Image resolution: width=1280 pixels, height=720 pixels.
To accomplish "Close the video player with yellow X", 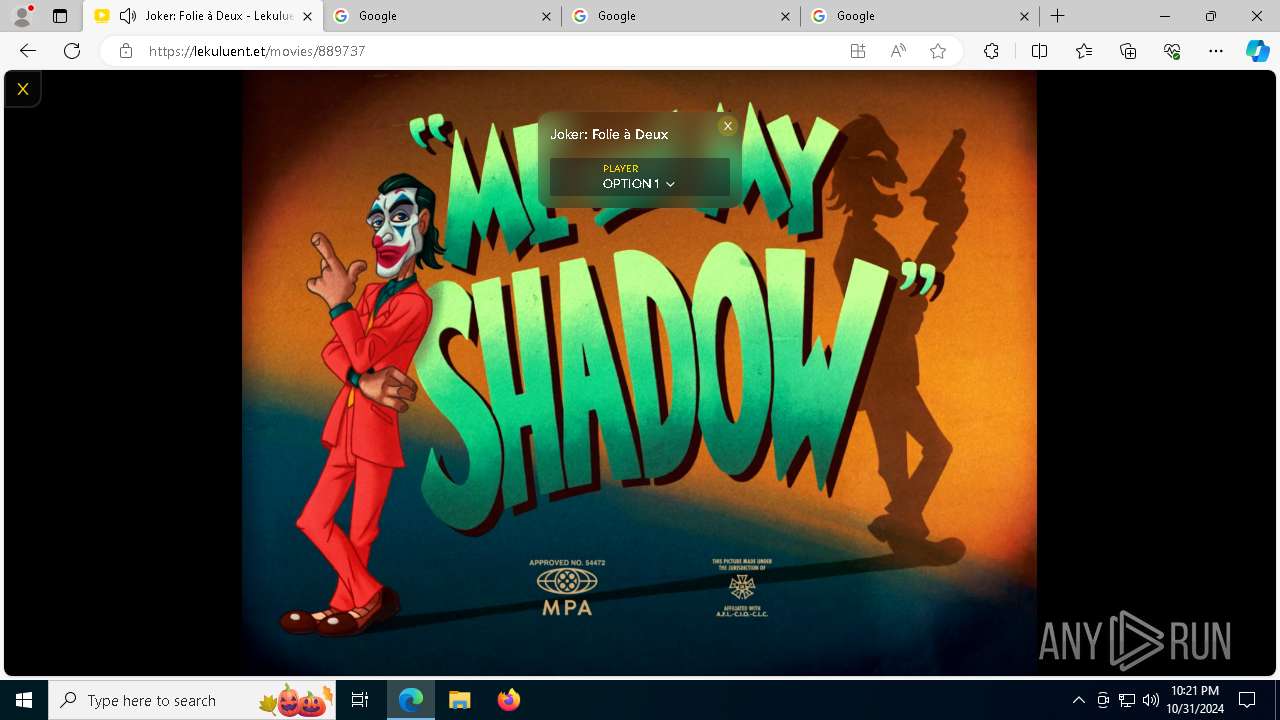I will [x=22, y=89].
